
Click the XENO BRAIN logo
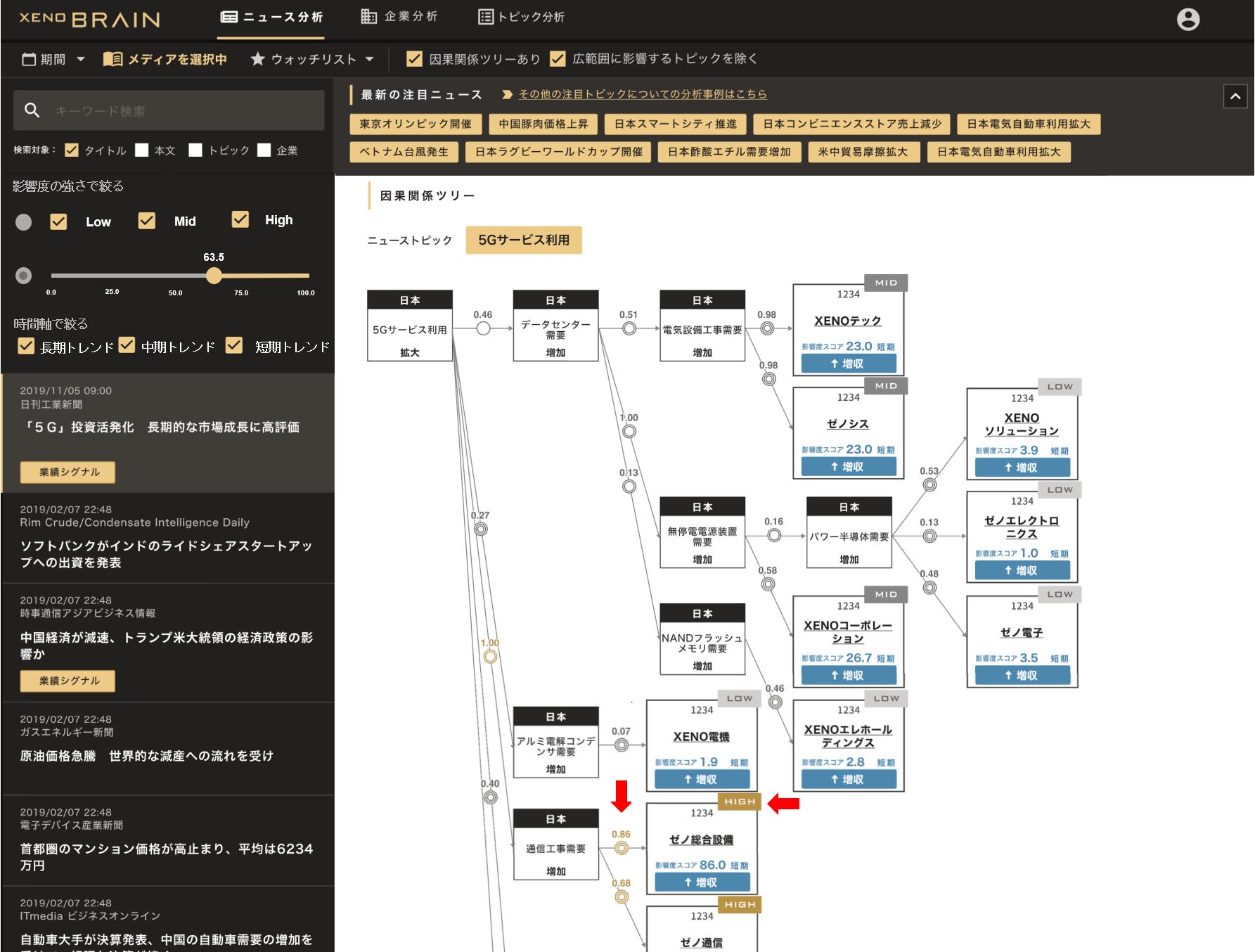click(89, 19)
